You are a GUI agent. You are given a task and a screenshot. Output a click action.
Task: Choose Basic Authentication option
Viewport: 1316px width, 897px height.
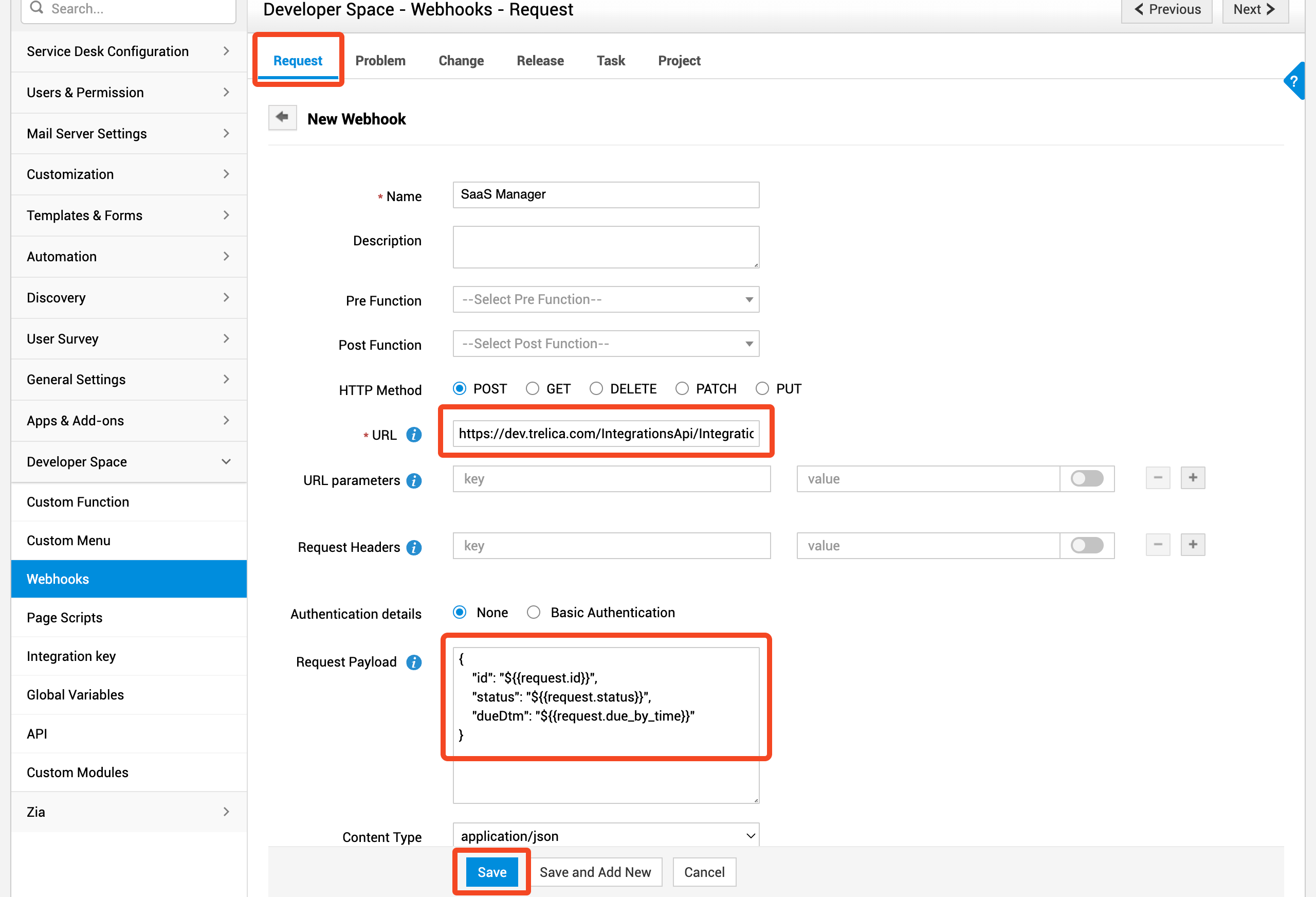tap(534, 613)
